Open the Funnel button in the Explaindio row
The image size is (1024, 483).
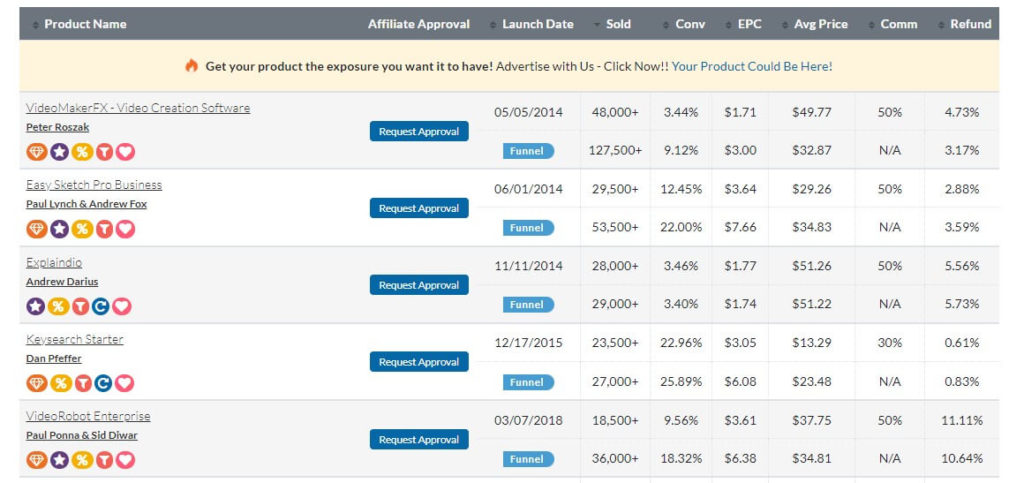(x=528, y=305)
